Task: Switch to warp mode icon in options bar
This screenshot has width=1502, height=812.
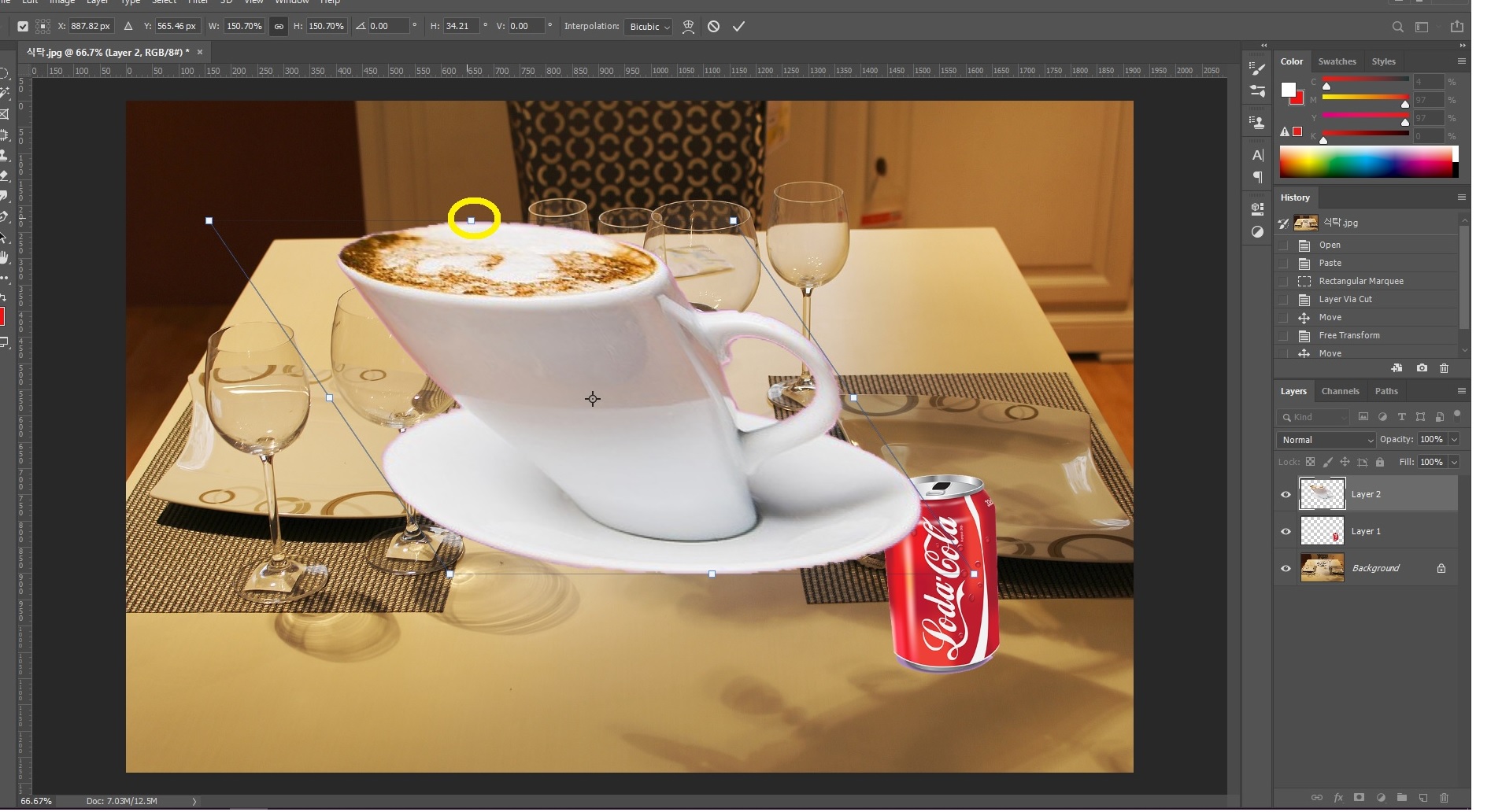Action: (688, 26)
